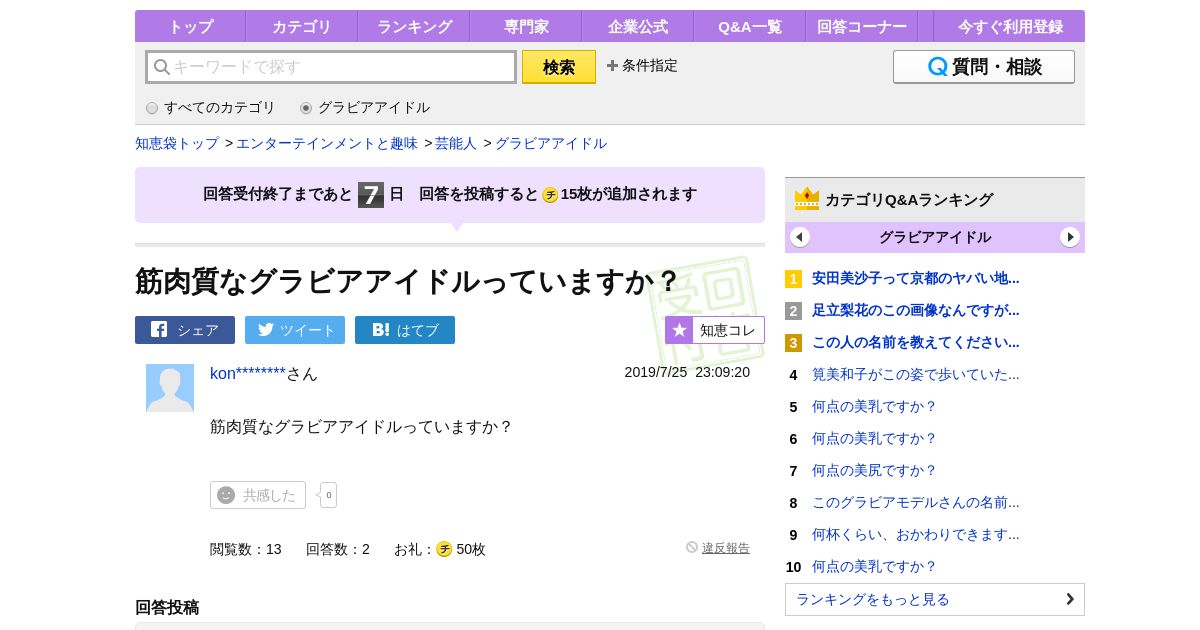Click ランキングをもっと見る button
The image size is (1200, 630).
(935, 599)
